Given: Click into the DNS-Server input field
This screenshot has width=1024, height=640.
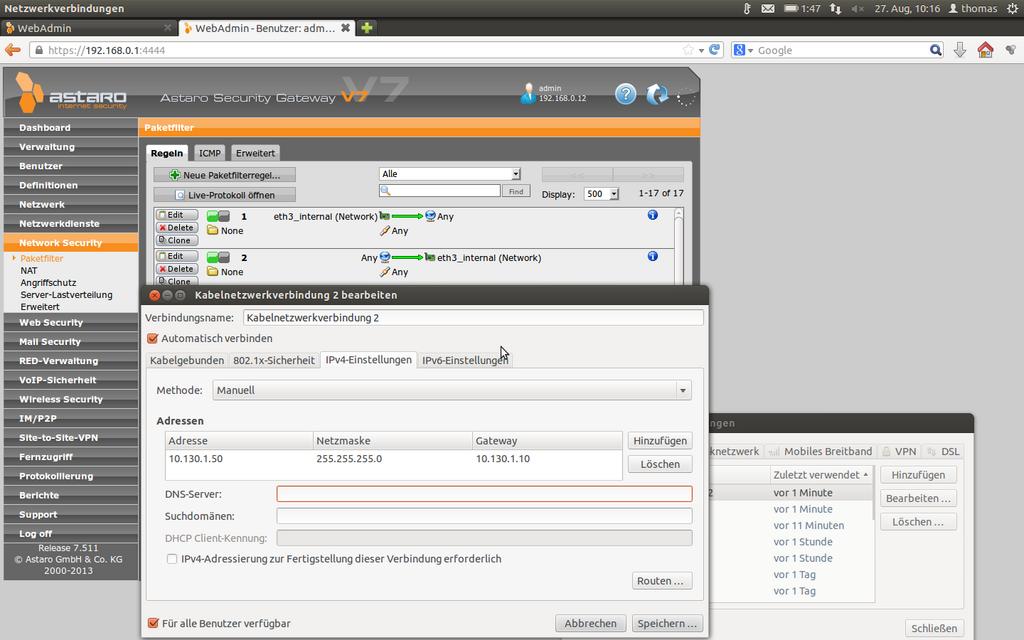Looking at the screenshot, I should point(484,494).
